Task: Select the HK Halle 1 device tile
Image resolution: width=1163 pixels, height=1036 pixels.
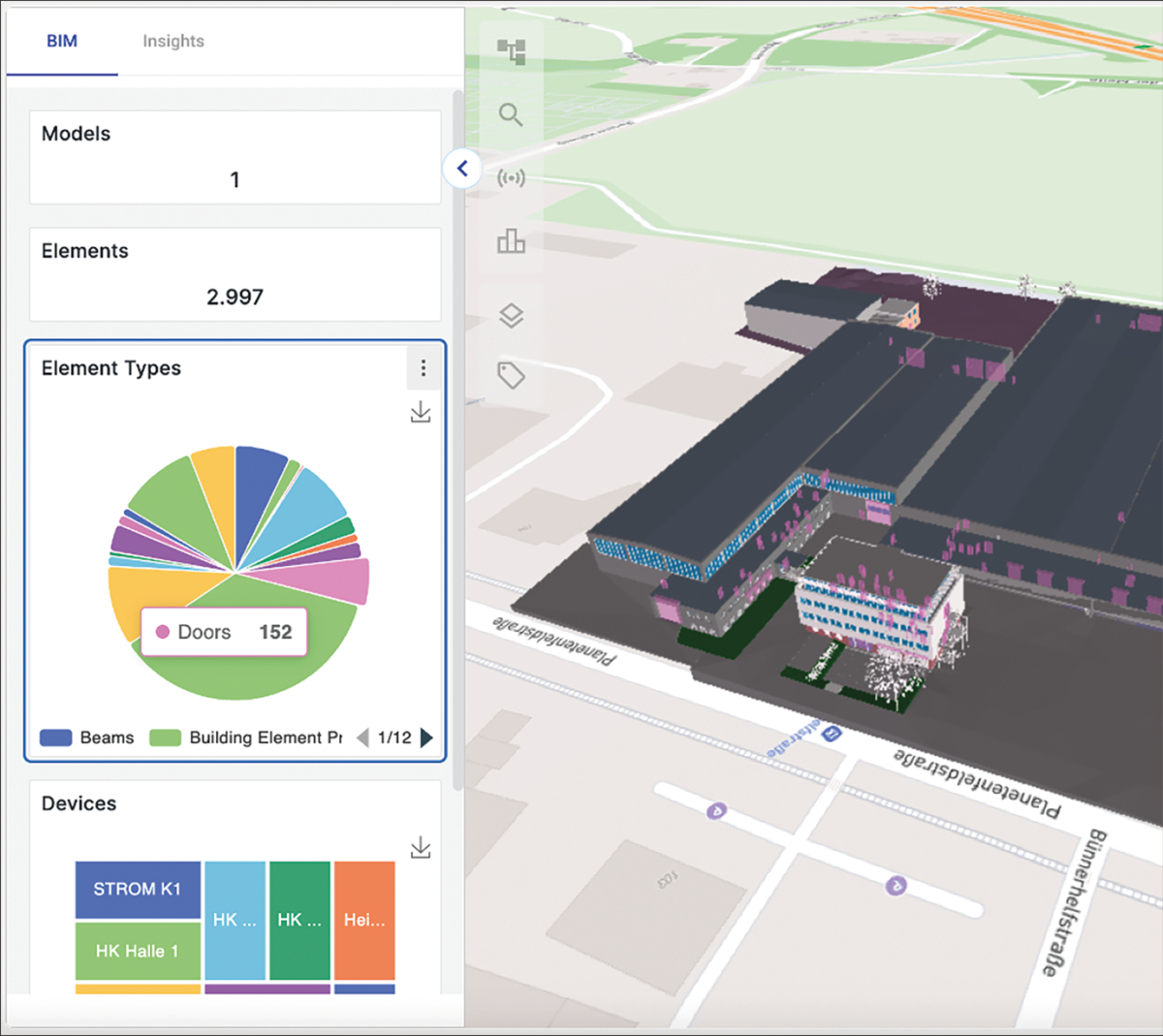Action: coord(138,951)
